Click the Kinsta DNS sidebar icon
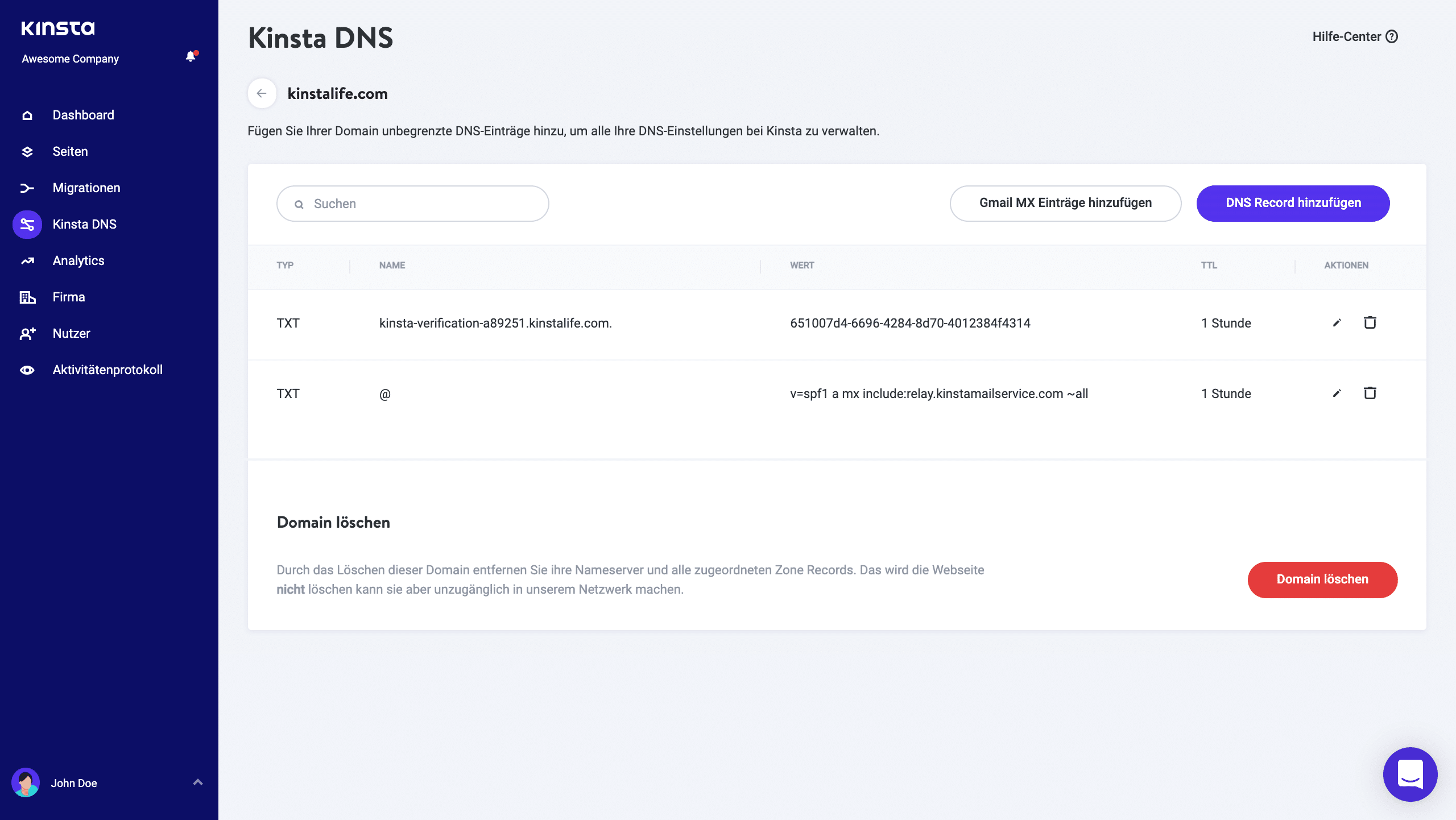Viewport: 1456px width, 820px height. point(27,225)
